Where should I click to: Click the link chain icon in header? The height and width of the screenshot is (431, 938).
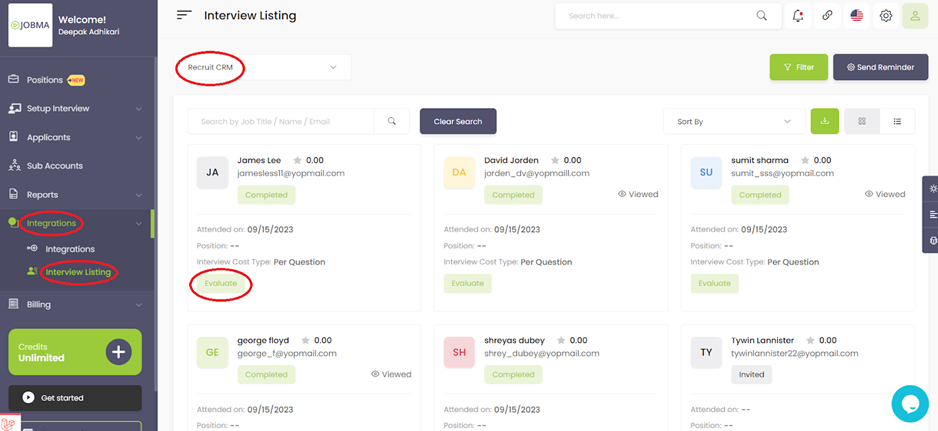[827, 16]
